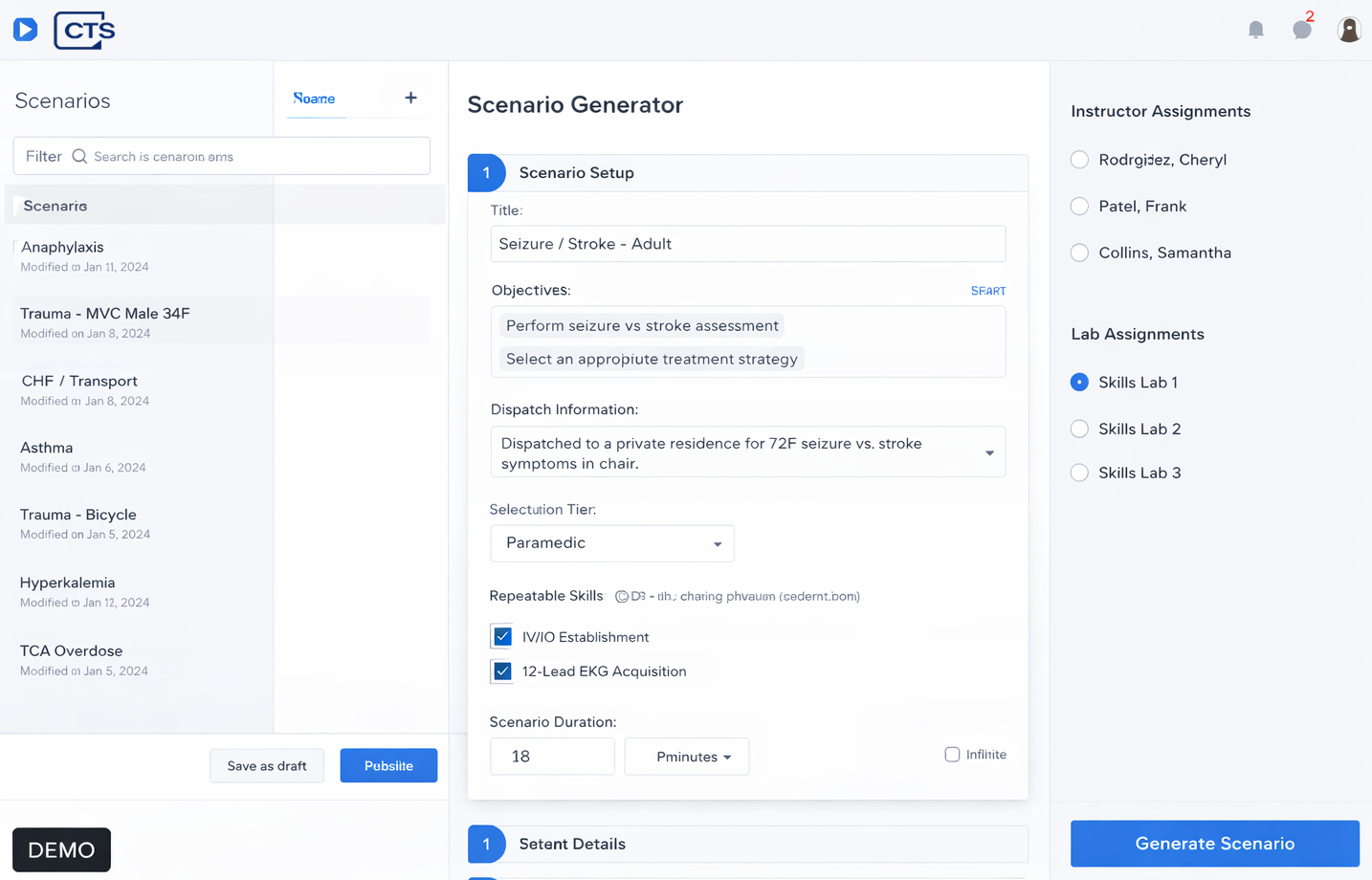Click Save as draft
The image size is (1372, 880).
(267, 766)
